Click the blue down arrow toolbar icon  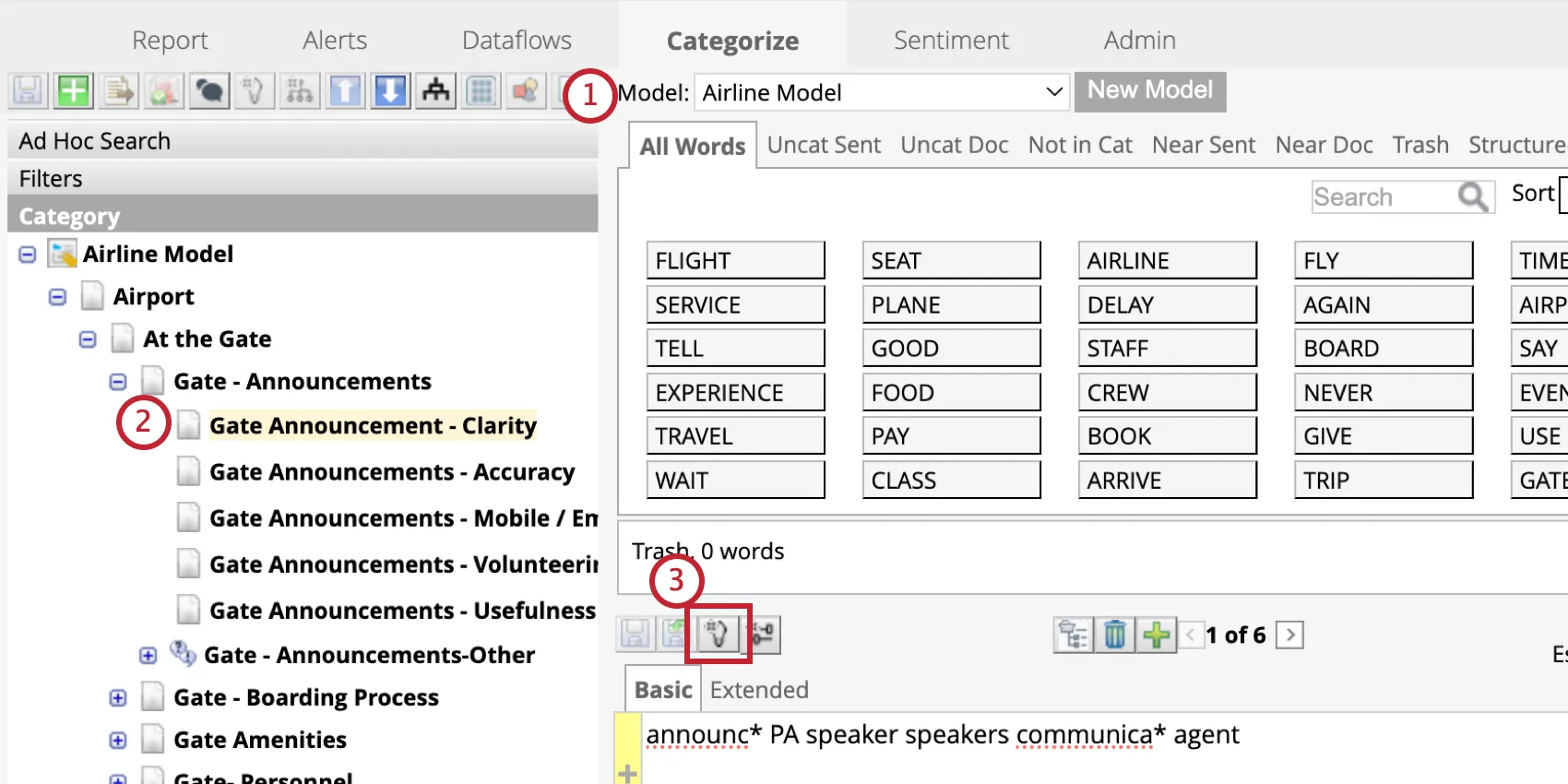click(x=390, y=91)
